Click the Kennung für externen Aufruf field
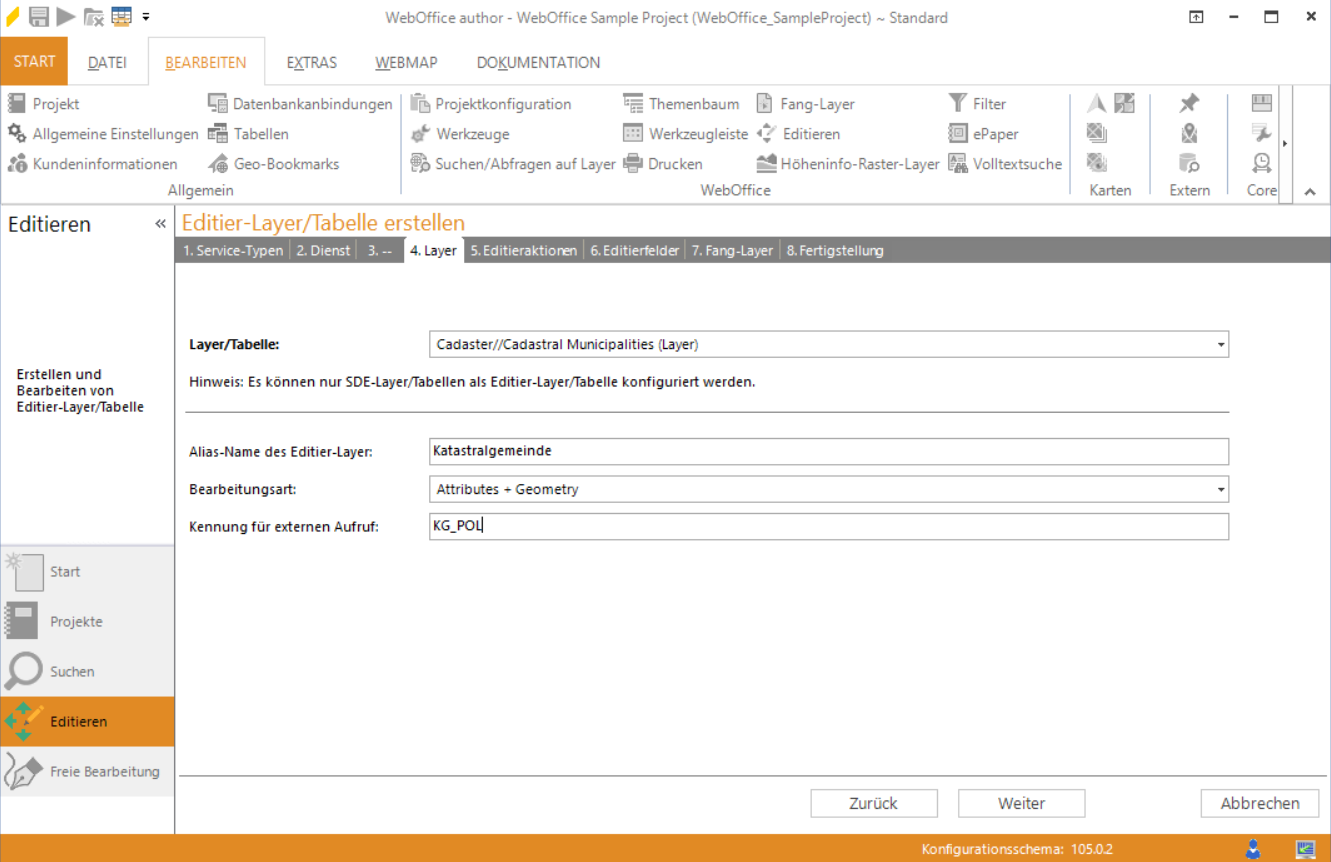The height and width of the screenshot is (862, 1331). [x=827, y=527]
